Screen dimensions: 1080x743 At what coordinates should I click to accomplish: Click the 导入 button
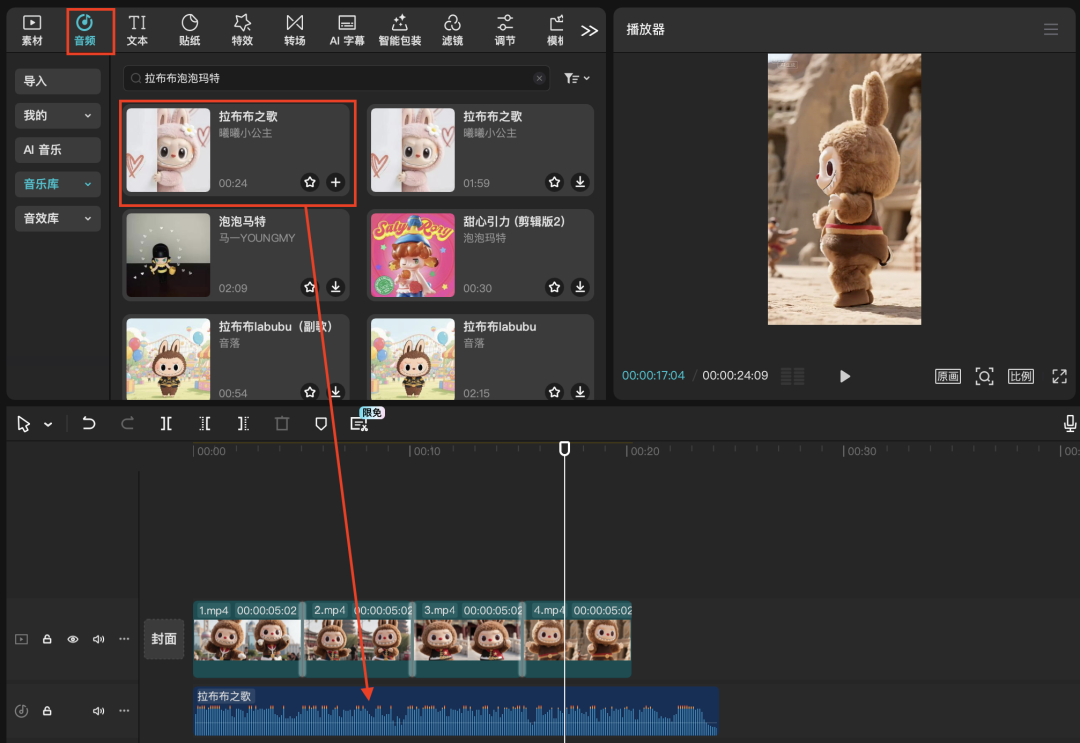click(x=58, y=82)
